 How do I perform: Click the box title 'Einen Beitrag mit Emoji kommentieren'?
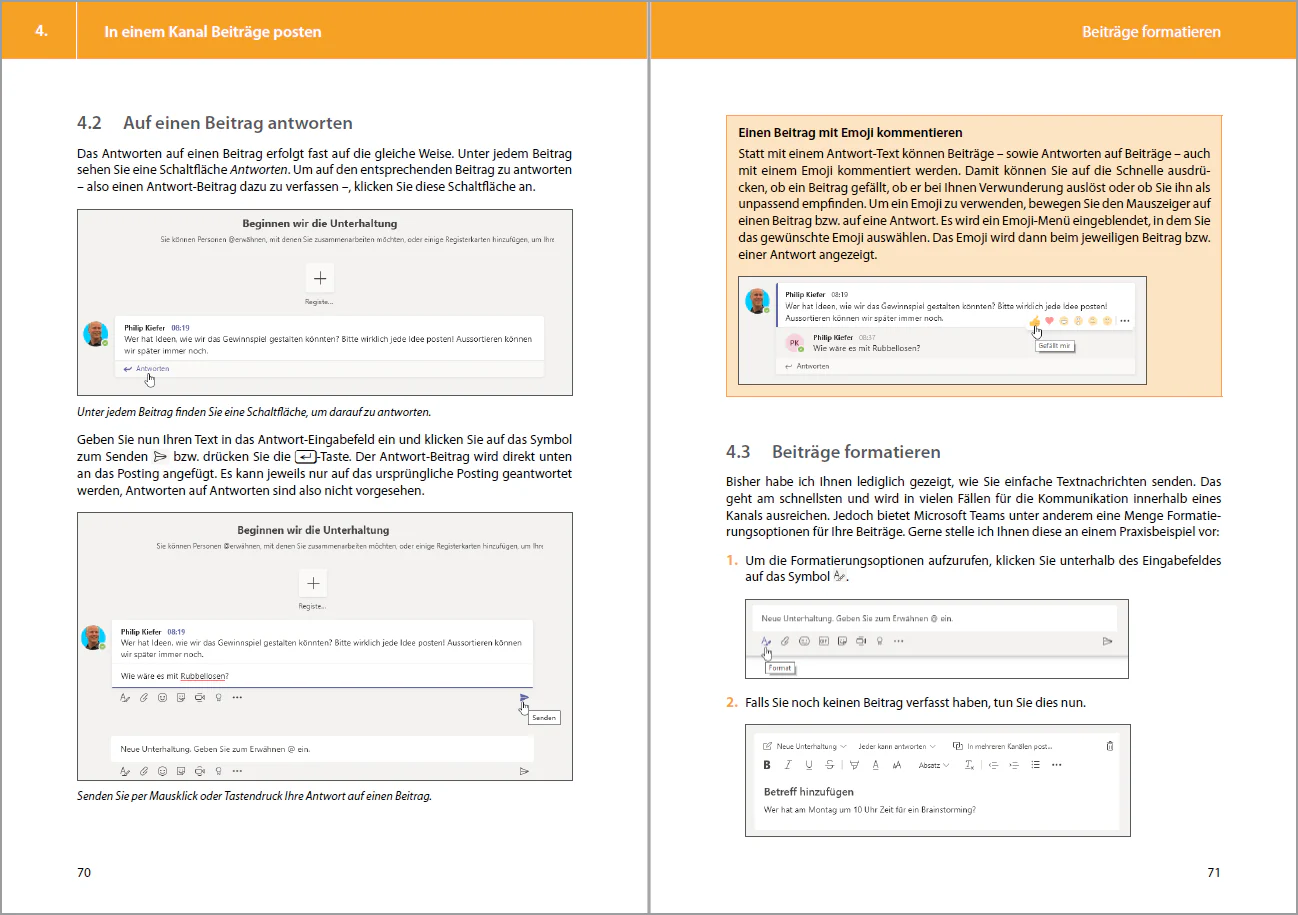point(850,132)
